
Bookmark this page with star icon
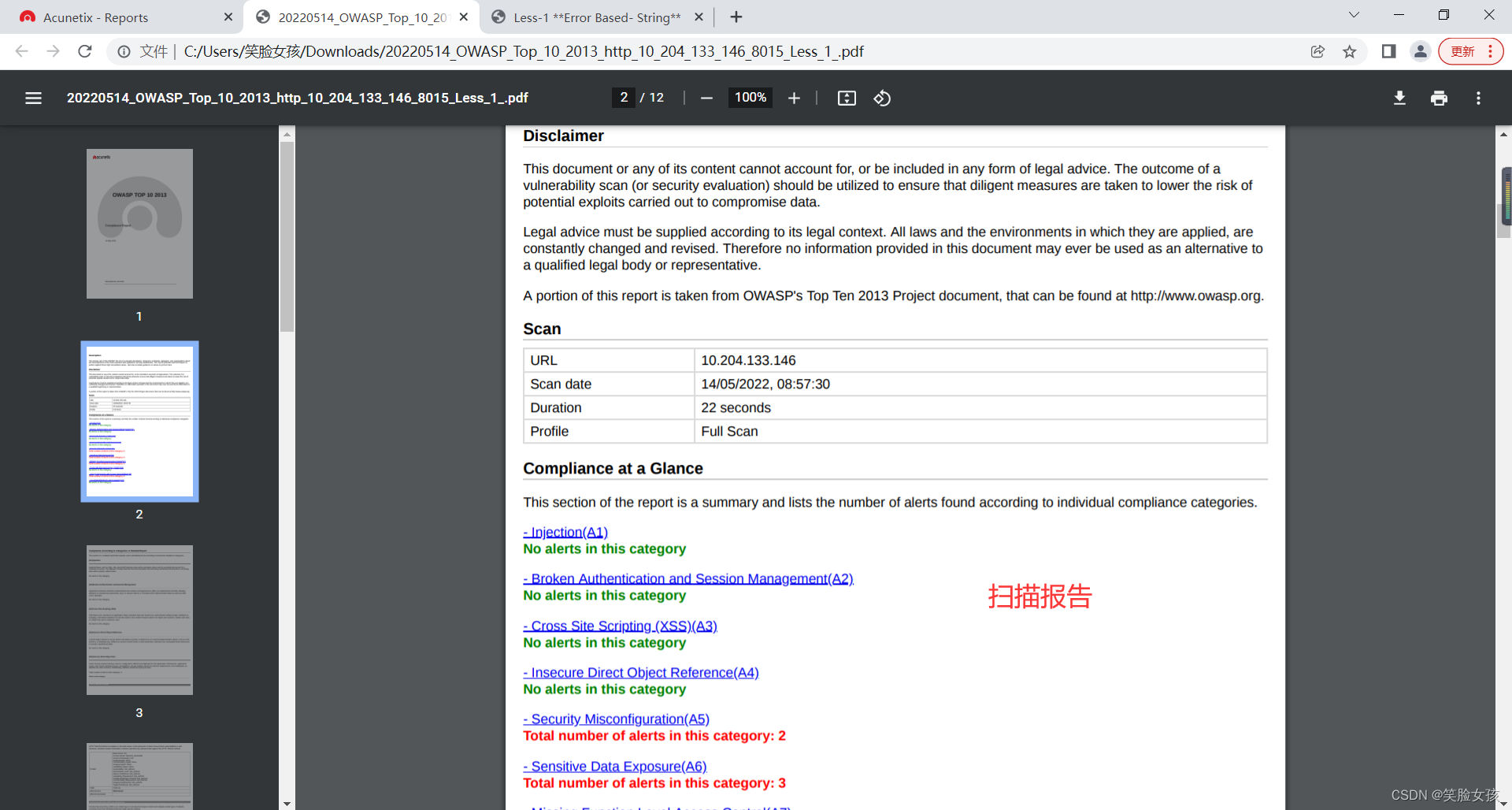(1350, 51)
